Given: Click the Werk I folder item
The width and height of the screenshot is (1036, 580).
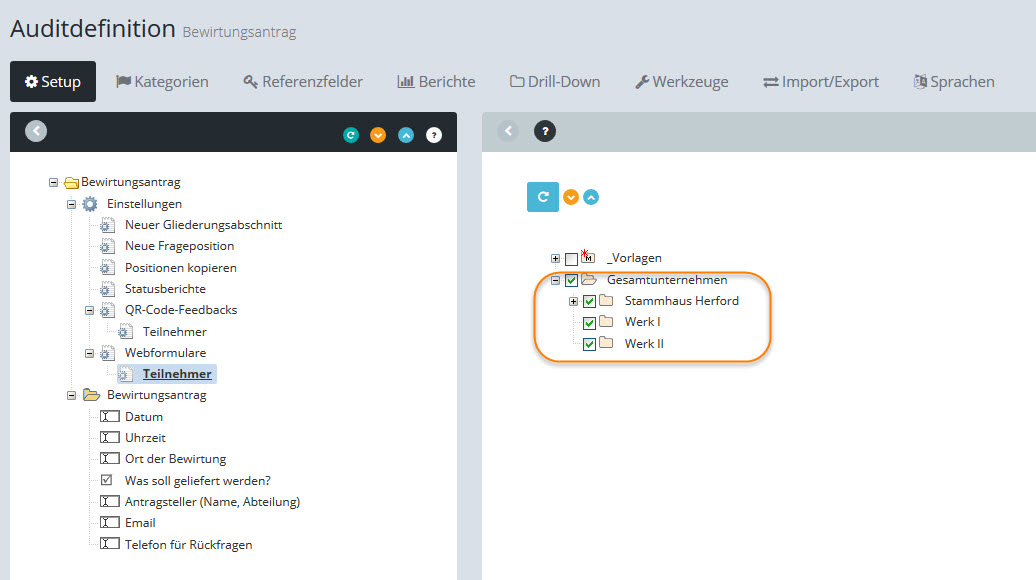Looking at the screenshot, I should click(x=642, y=322).
